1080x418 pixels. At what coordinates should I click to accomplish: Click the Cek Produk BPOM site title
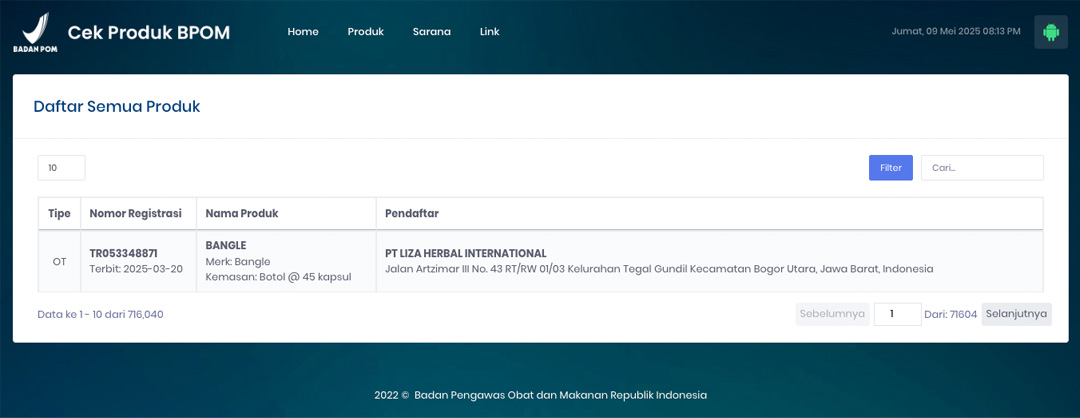coord(149,33)
